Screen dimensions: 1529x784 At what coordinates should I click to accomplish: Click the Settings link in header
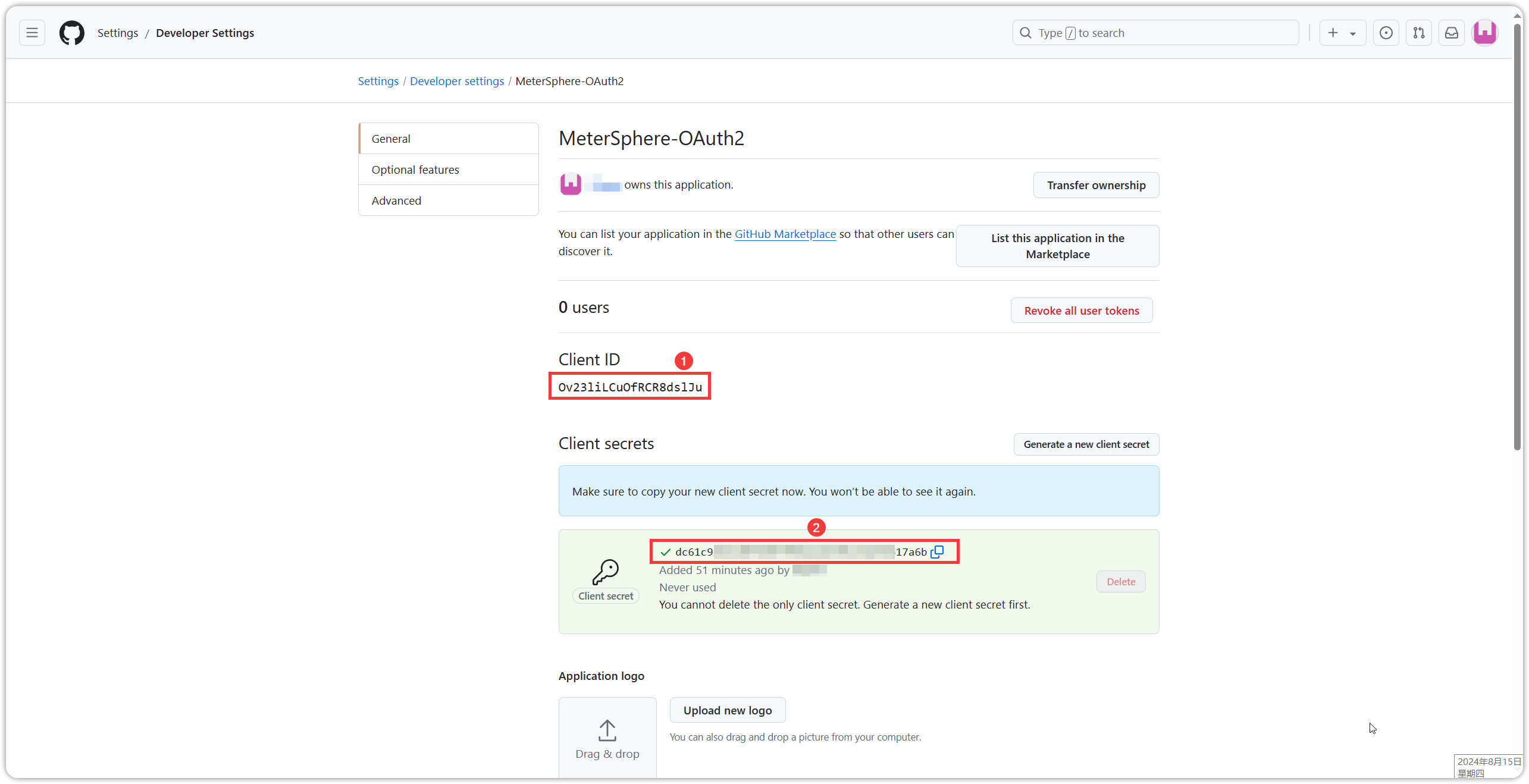pyautogui.click(x=118, y=33)
